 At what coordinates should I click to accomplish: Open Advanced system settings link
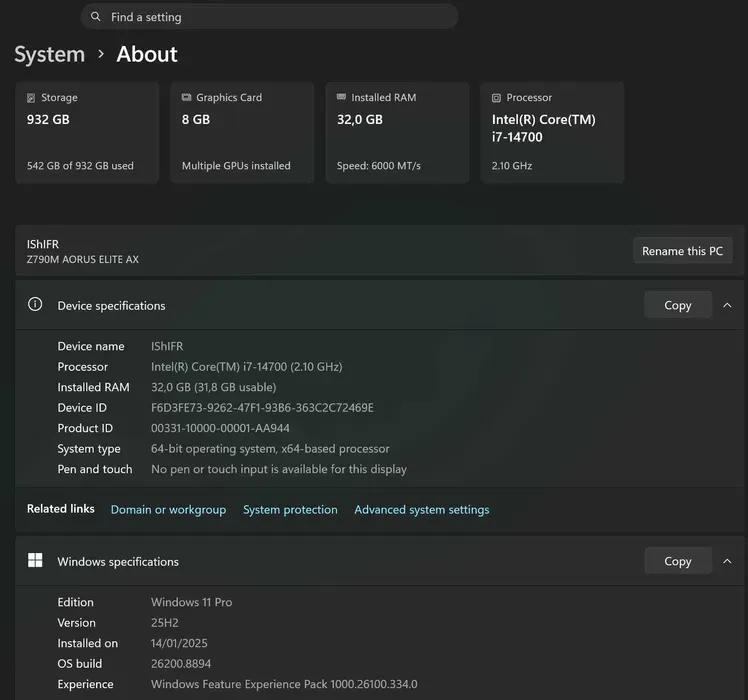tap(422, 510)
